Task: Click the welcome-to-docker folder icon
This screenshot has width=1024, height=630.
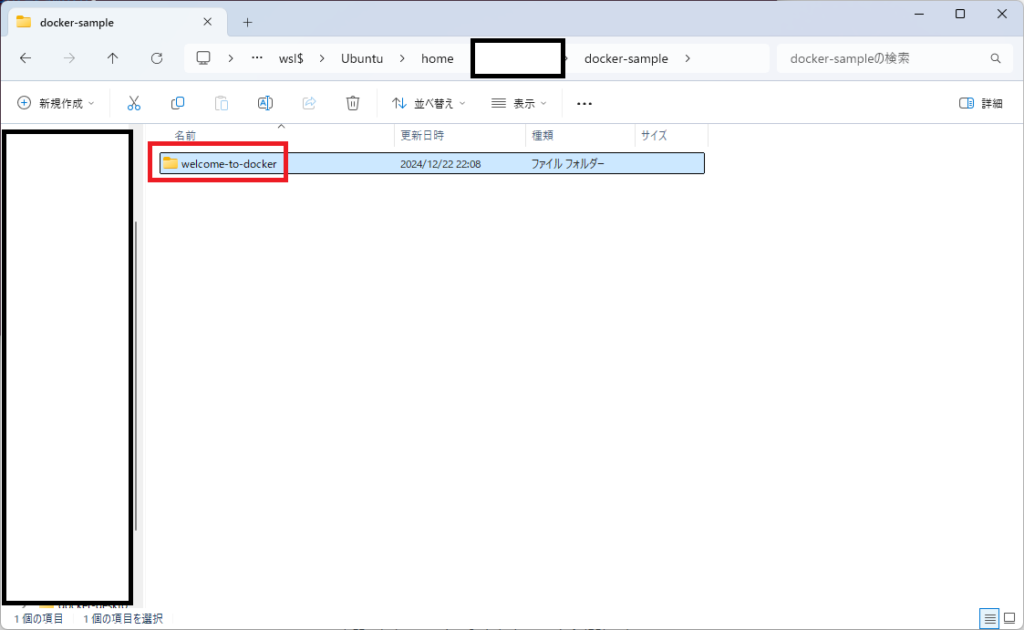Action: tap(170, 163)
